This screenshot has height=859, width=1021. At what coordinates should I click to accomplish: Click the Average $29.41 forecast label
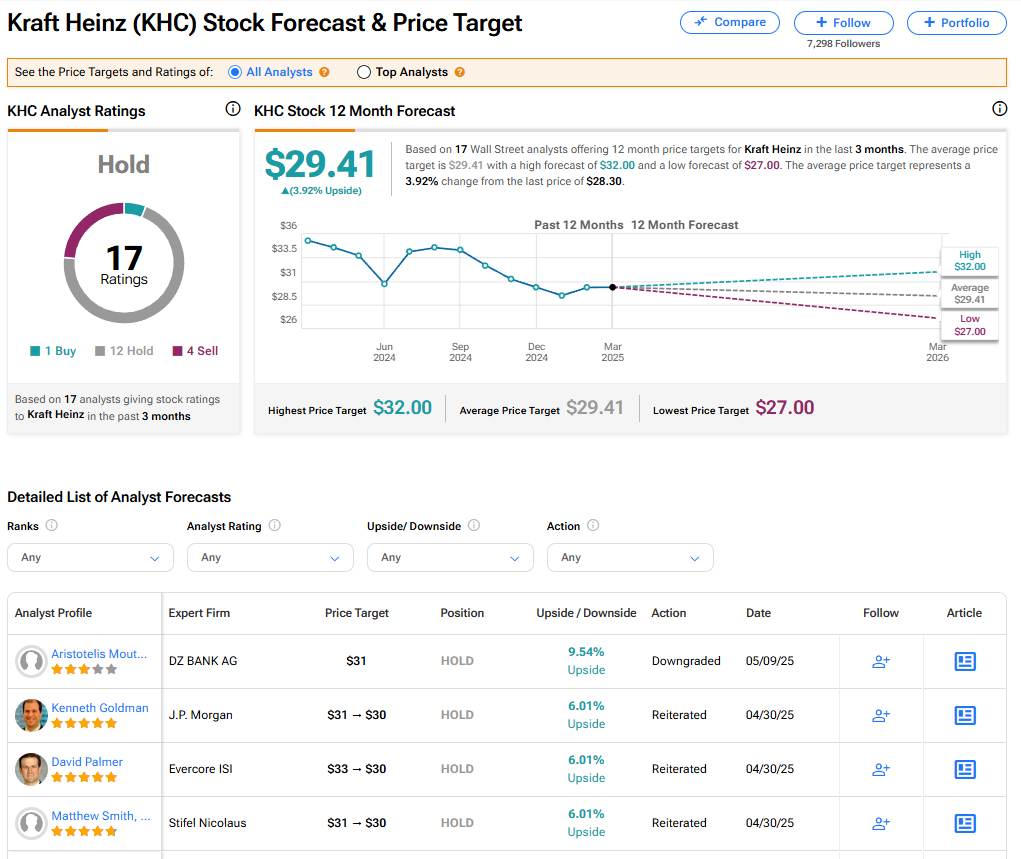pyautogui.click(x=970, y=294)
